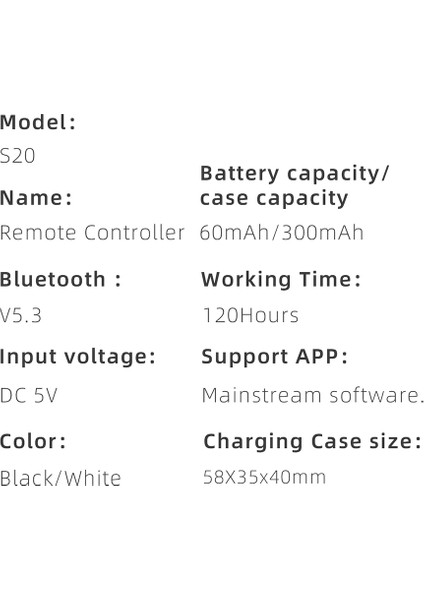Select the Mainstream software. text
The image size is (424, 600).
(312, 395)
